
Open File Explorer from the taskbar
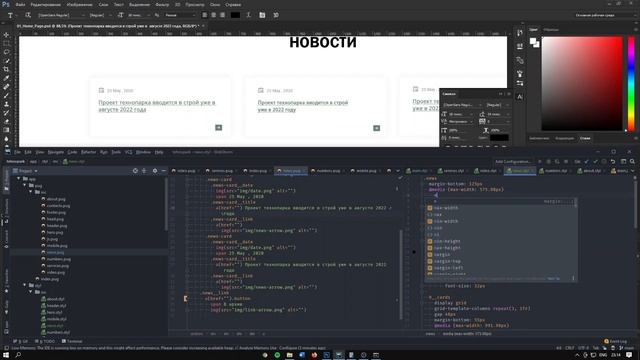click(x=289, y=355)
